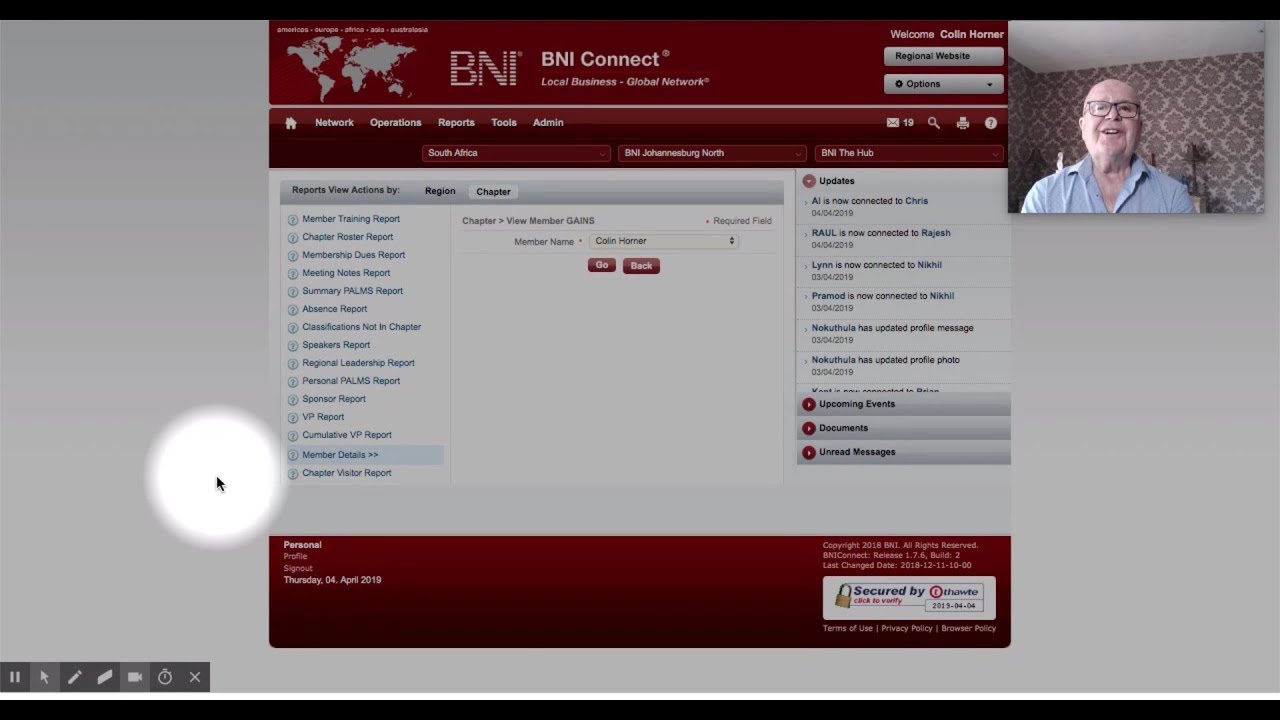The height and width of the screenshot is (720, 1280).
Task: Click the Signout link in footer
Action: [x=298, y=569]
